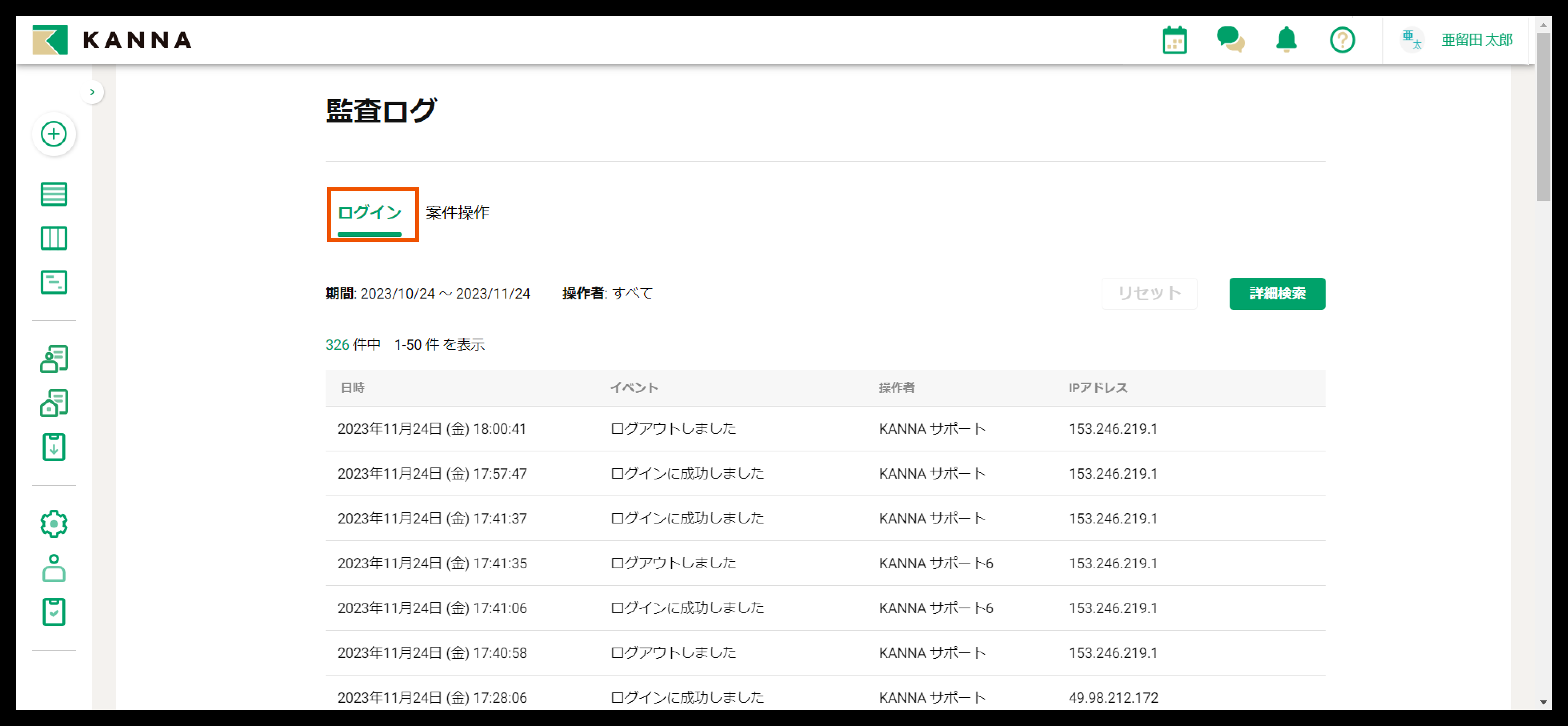Viewport: 1568px width, 726px height.
Task: Click the 日時 column header
Action: 352,388
